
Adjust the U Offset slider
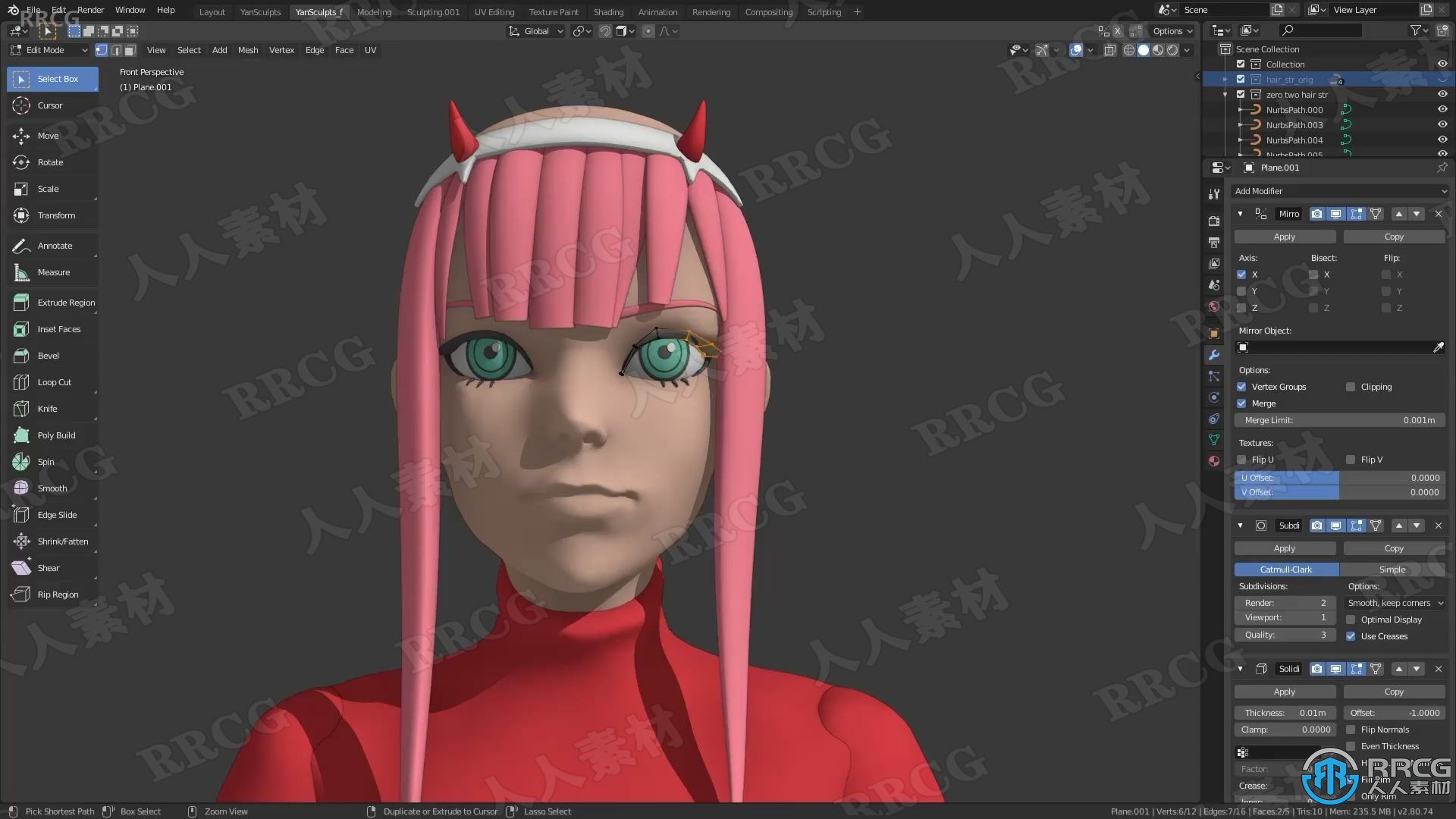pyautogui.click(x=1340, y=478)
